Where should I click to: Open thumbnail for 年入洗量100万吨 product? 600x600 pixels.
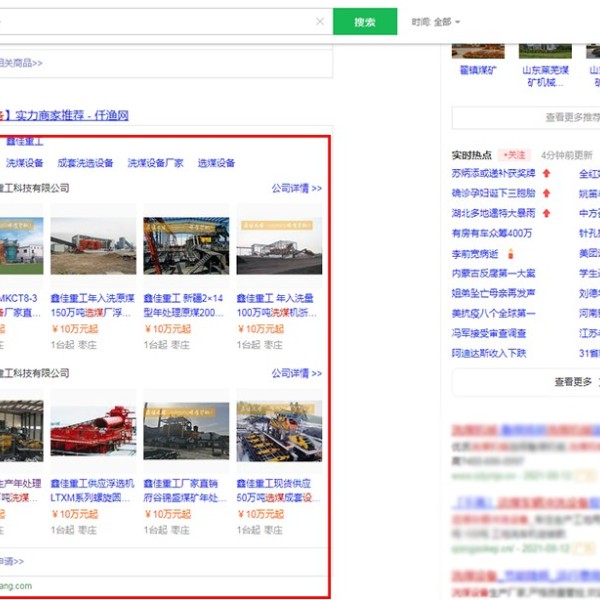(x=279, y=246)
